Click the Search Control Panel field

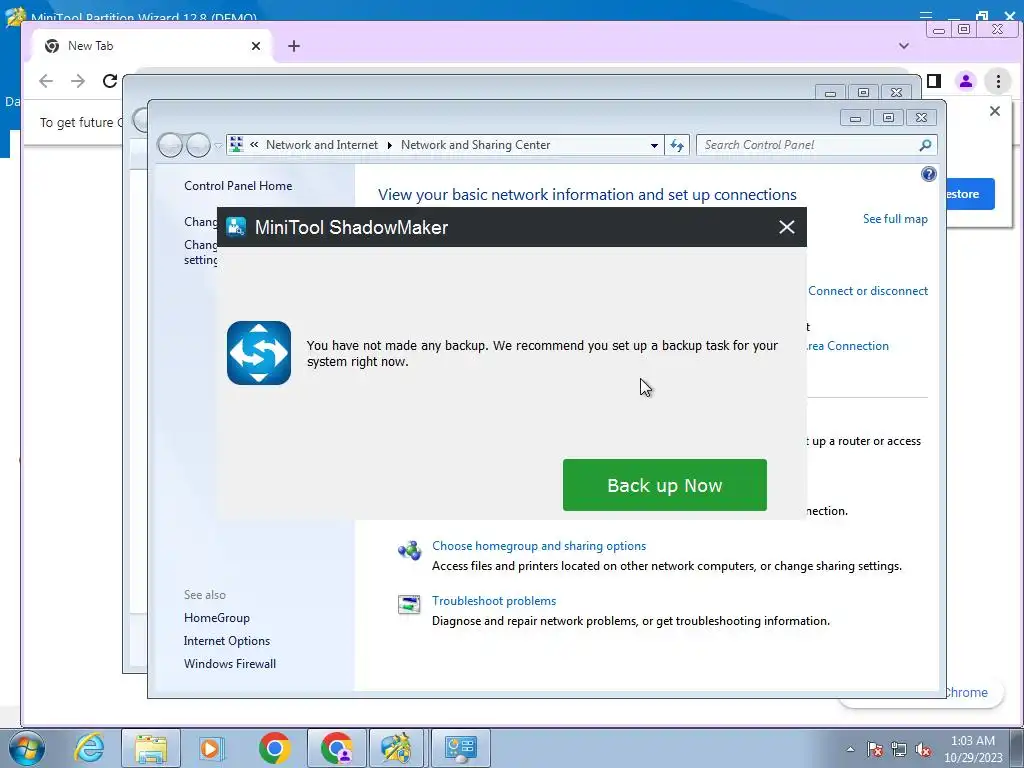point(816,145)
